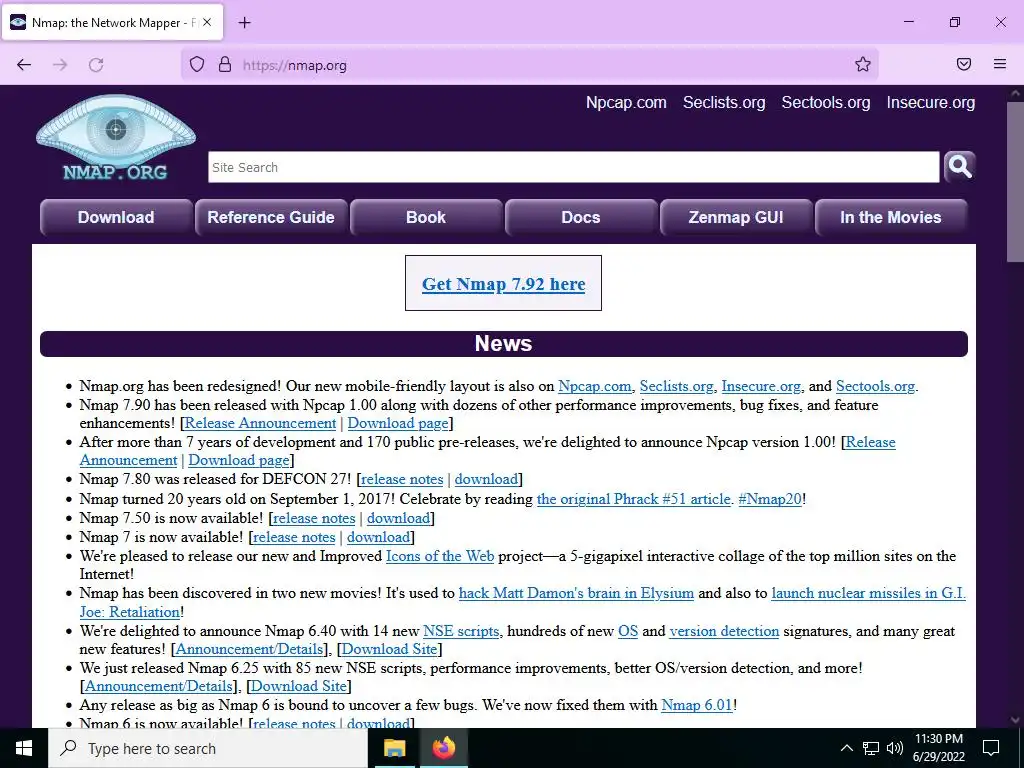1024x768 pixels.
Task: Click release notes link for Nmap 7.80
Action: point(402,479)
